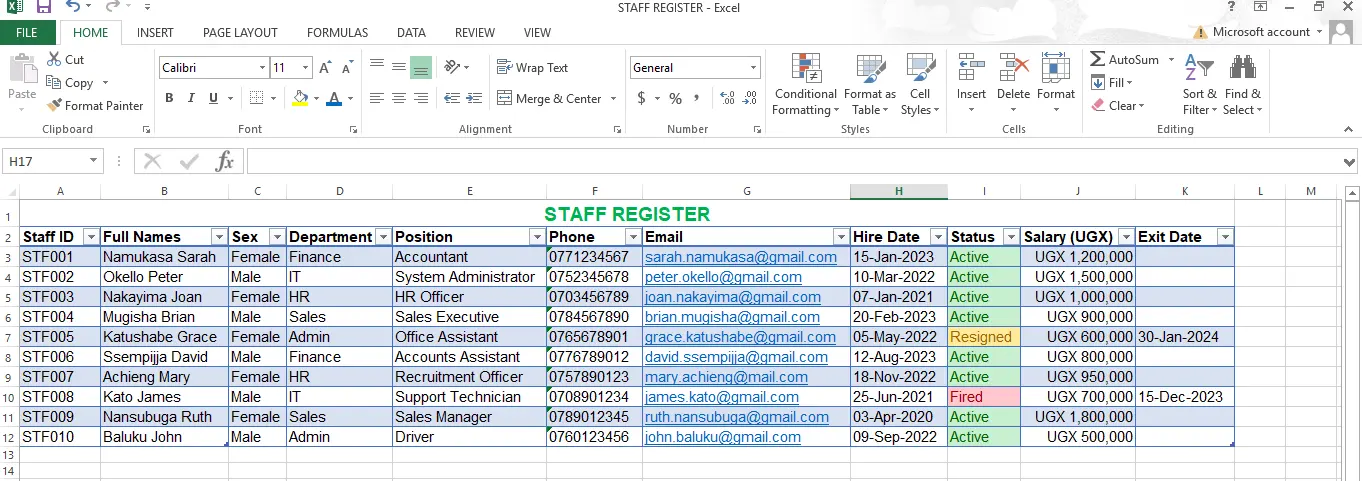Viewport: 1362px width, 481px height.
Task: Click AutoSum sigma button
Action: click(x=1124, y=60)
